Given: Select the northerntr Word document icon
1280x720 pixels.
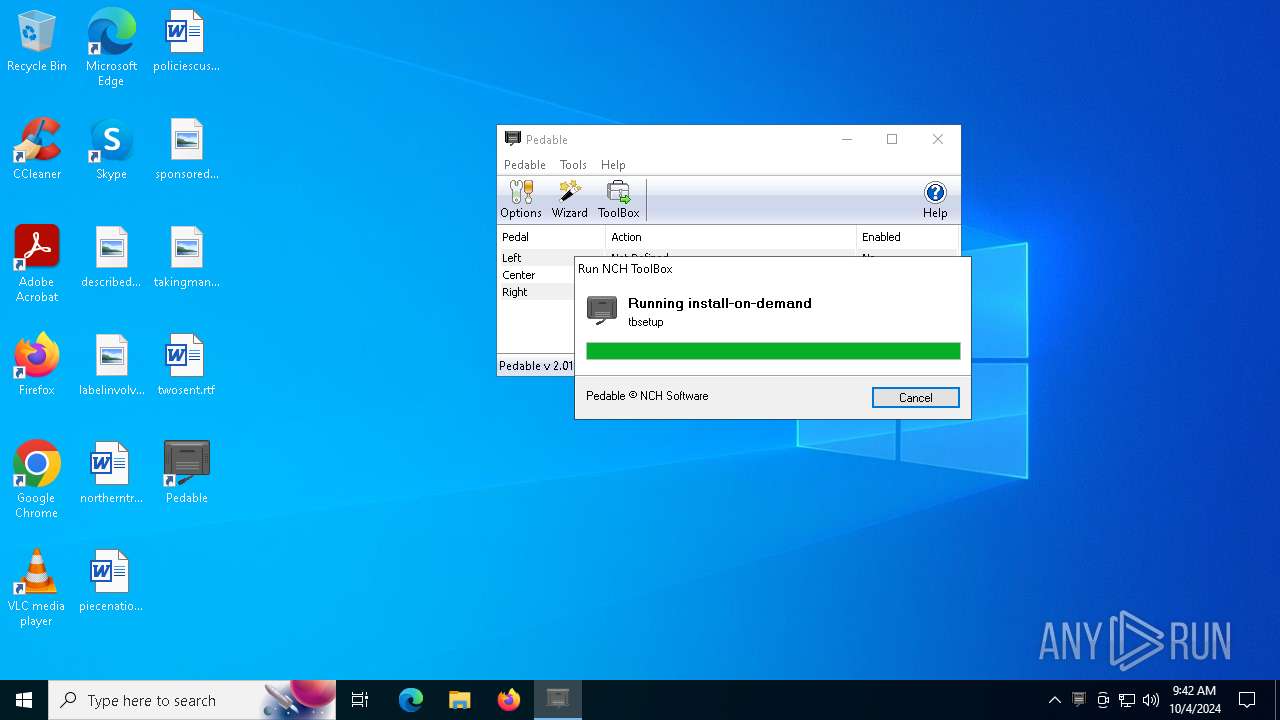Looking at the screenshot, I should tap(111, 474).
